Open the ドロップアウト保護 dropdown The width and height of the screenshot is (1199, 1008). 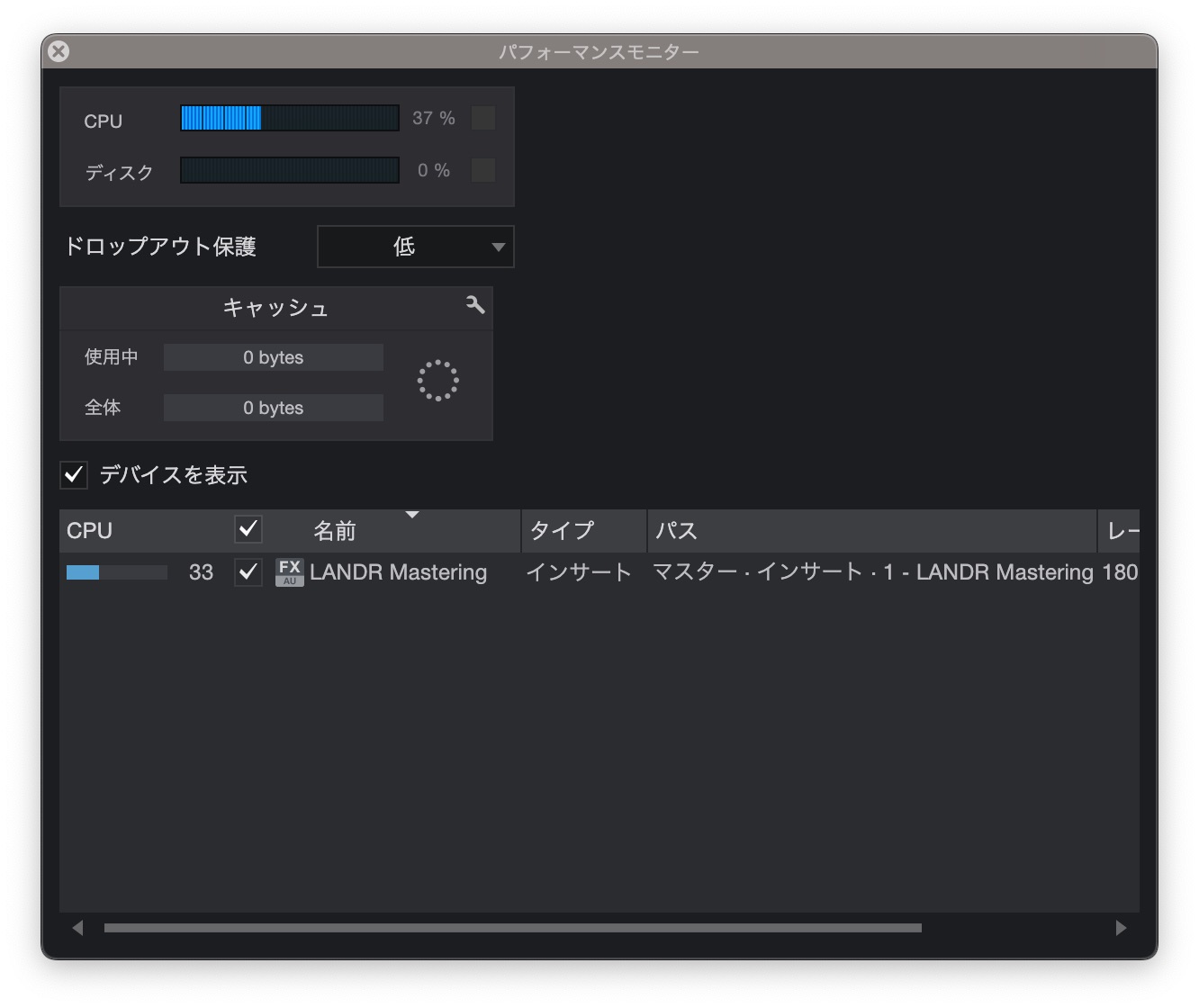tap(415, 247)
